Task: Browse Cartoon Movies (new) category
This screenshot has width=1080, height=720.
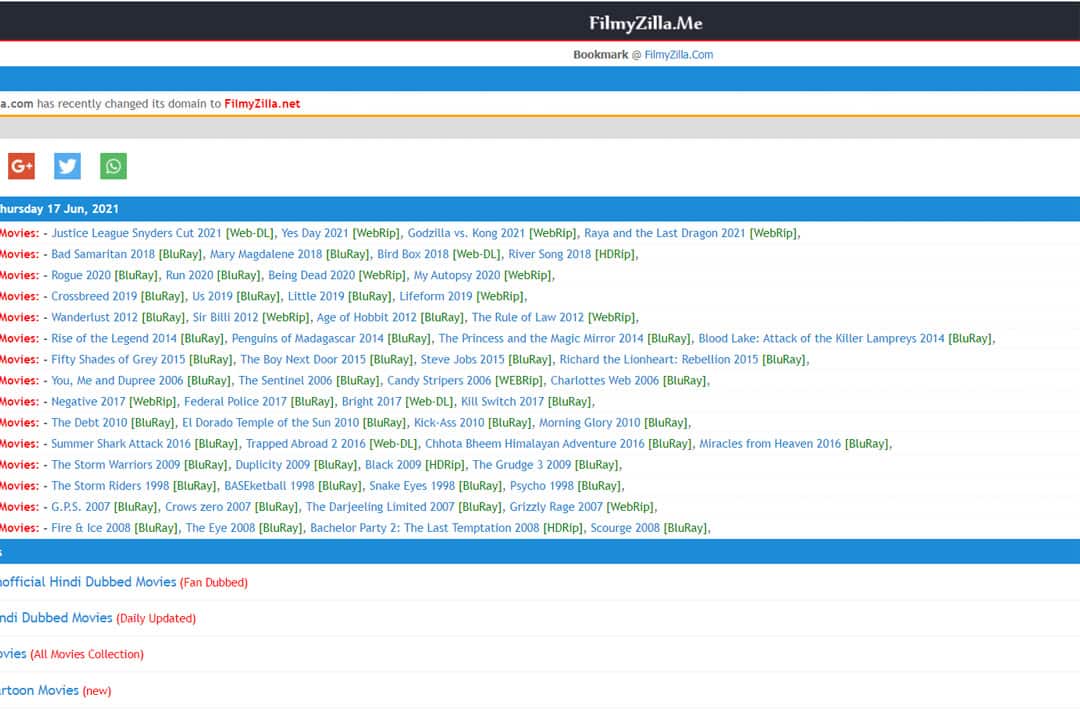Action: [56, 690]
